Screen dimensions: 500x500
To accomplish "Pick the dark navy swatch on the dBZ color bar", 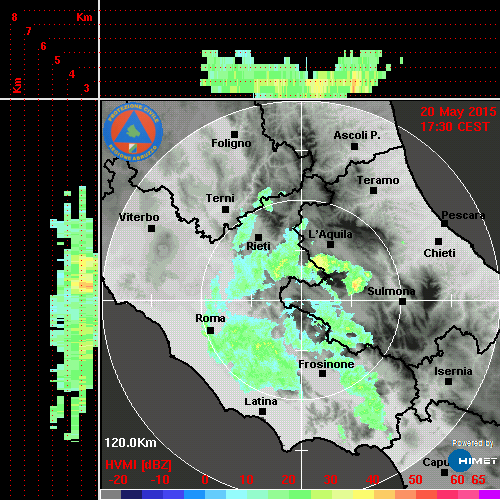I will coord(131,494).
